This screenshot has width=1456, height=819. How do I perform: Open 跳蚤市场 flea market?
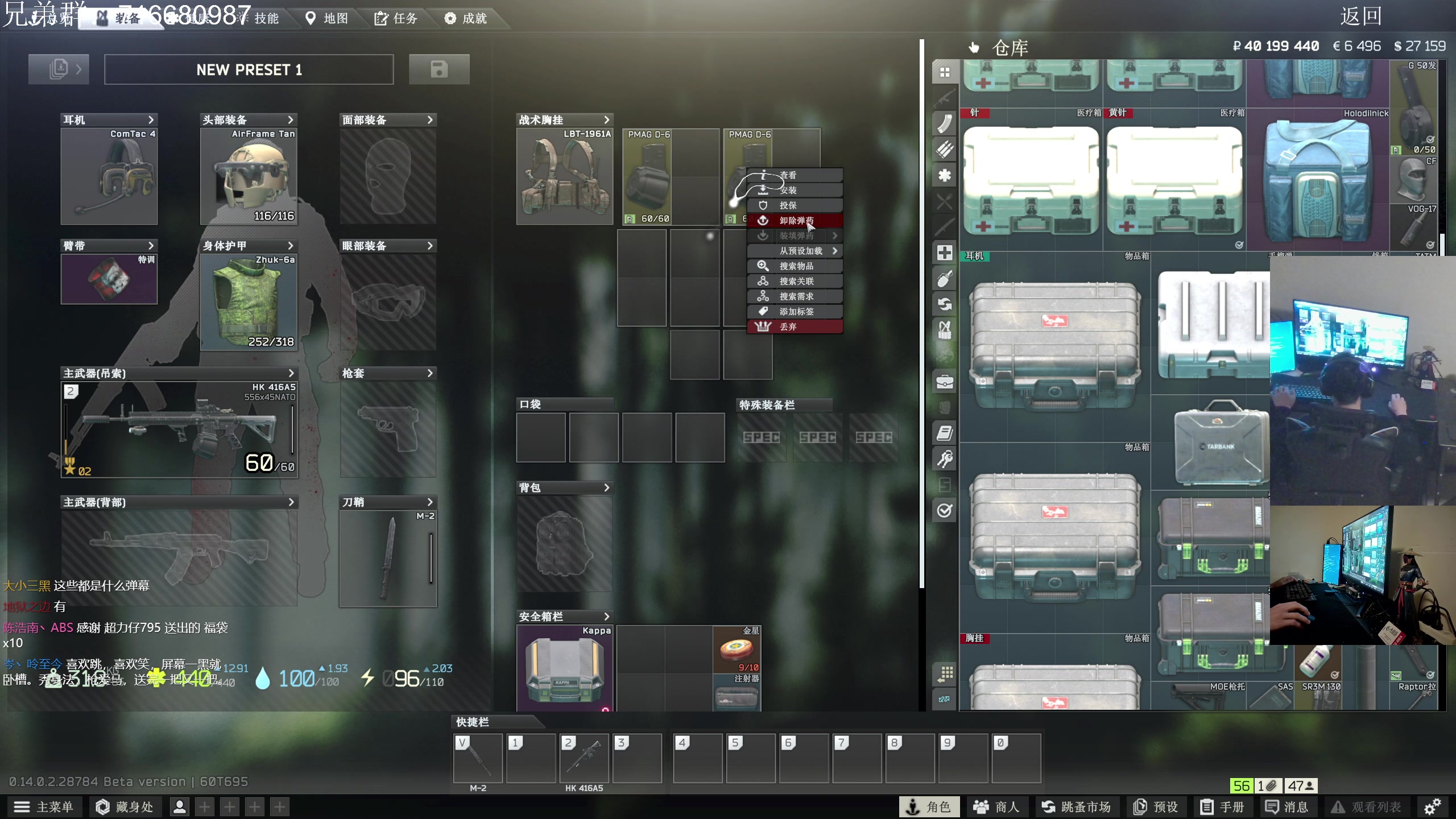click(1077, 806)
